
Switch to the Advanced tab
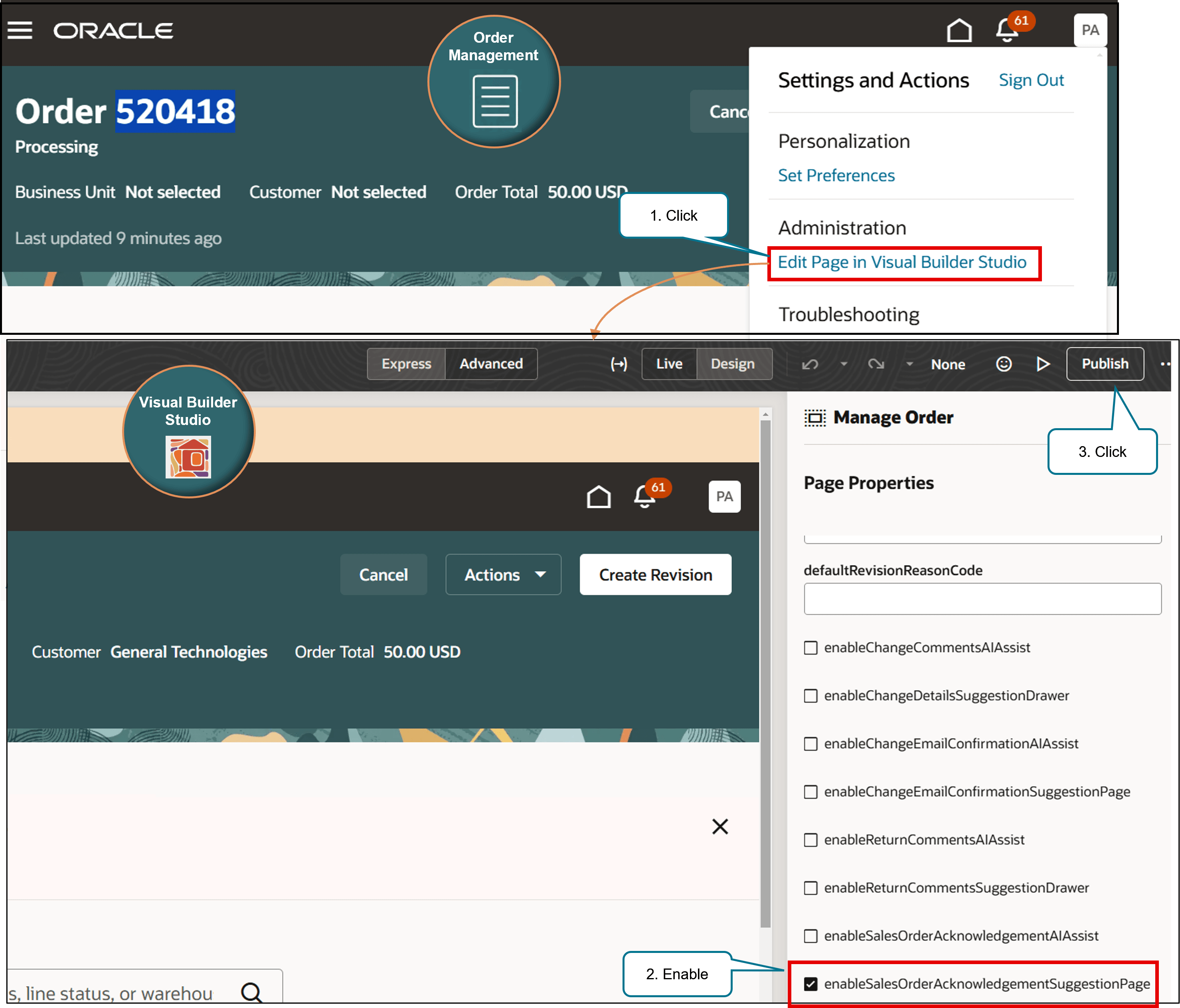tap(491, 364)
